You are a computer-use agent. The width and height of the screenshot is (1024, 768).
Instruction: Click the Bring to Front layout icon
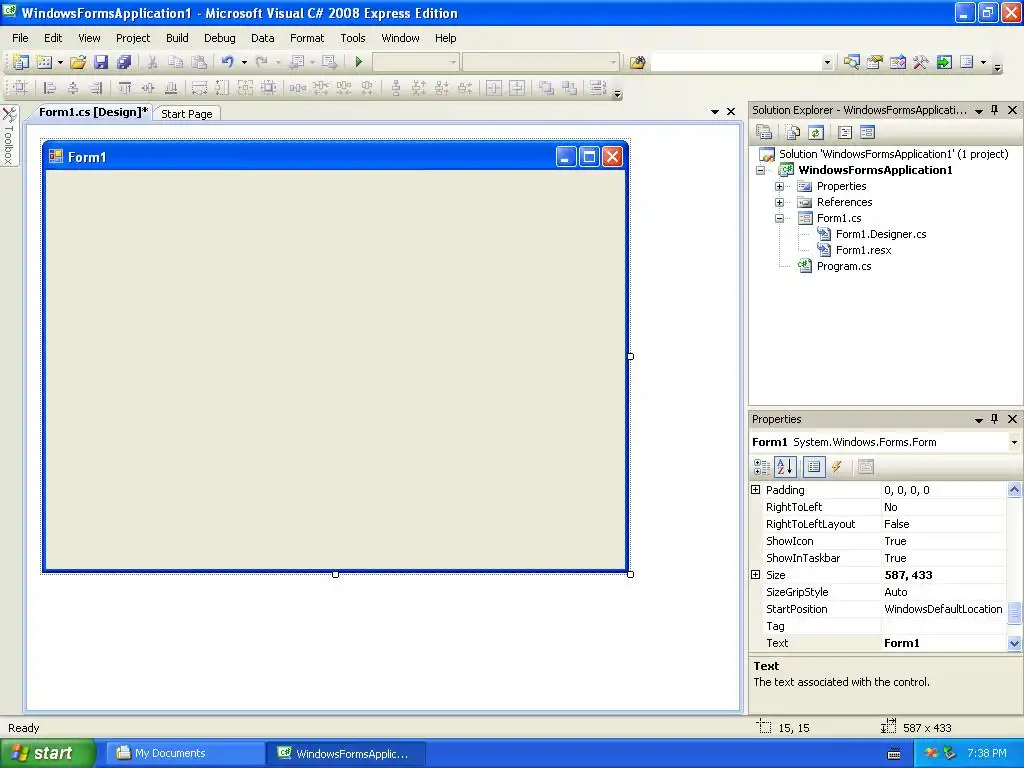tap(546, 88)
